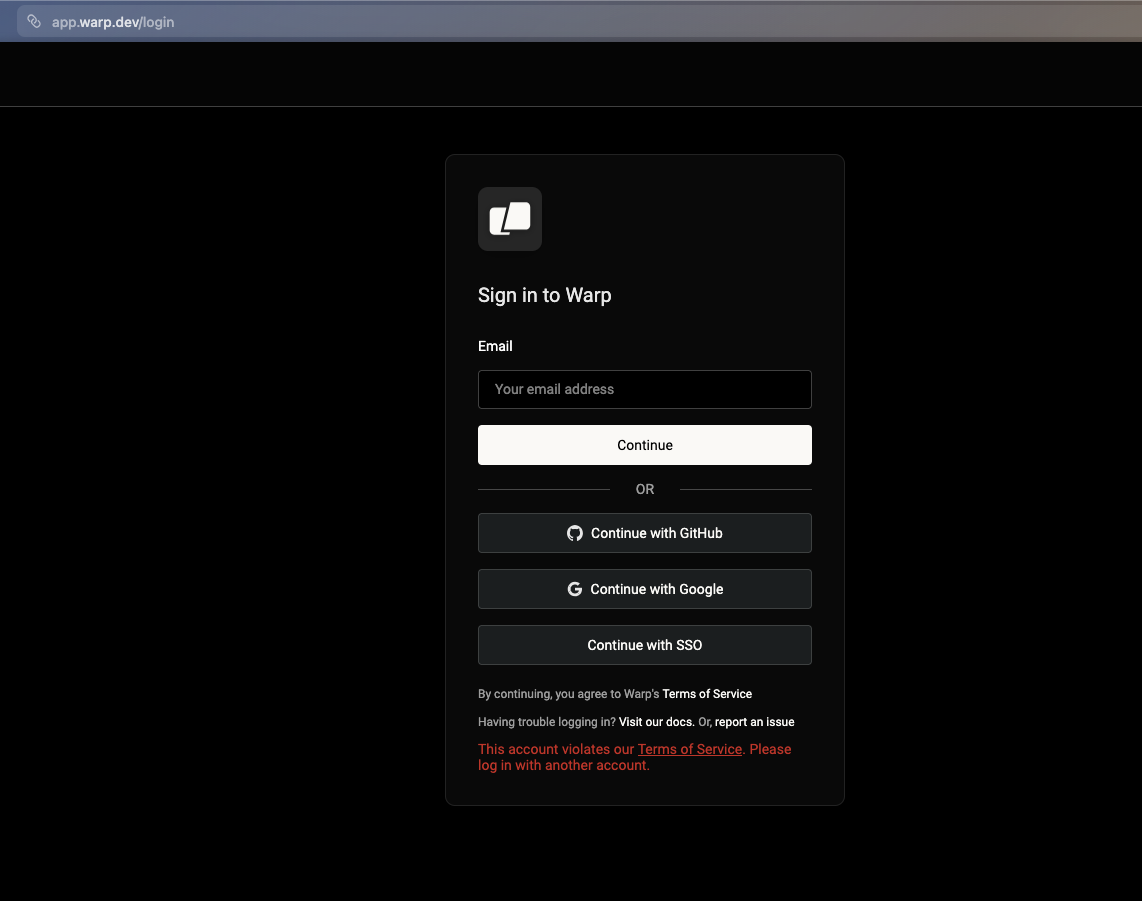1142x901 pixels.
Task: Open the red Terms of Service link
Action: 690,749
